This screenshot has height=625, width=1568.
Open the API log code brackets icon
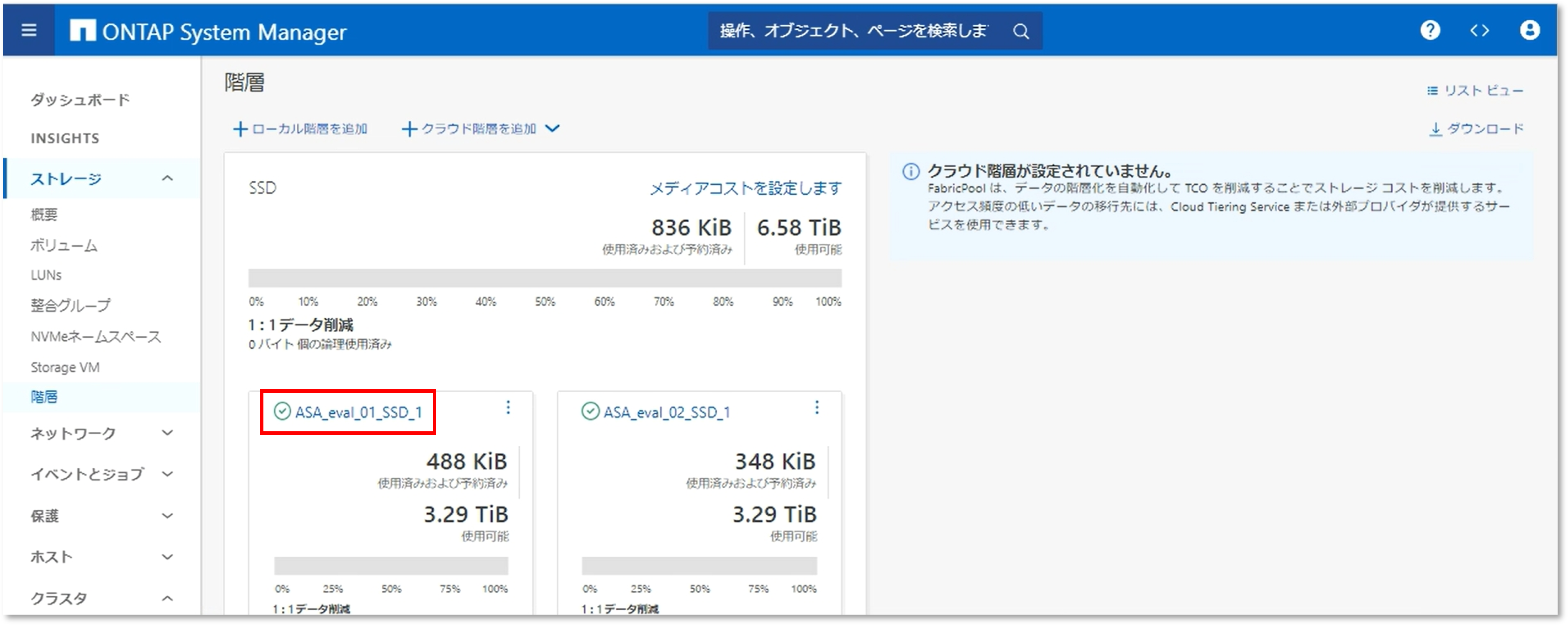pyautogui.click(x=1479, y=30)
